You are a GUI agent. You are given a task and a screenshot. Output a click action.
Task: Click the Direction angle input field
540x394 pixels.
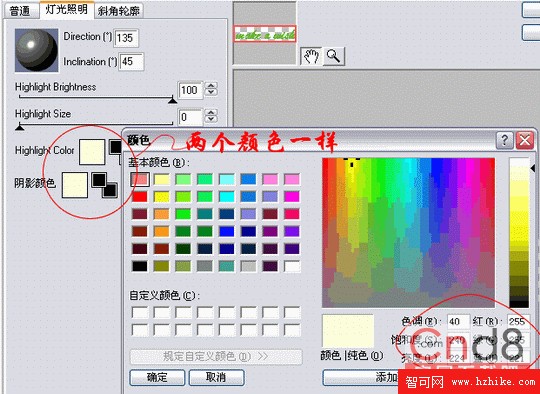pyautogui.click(x=126, y=38)
